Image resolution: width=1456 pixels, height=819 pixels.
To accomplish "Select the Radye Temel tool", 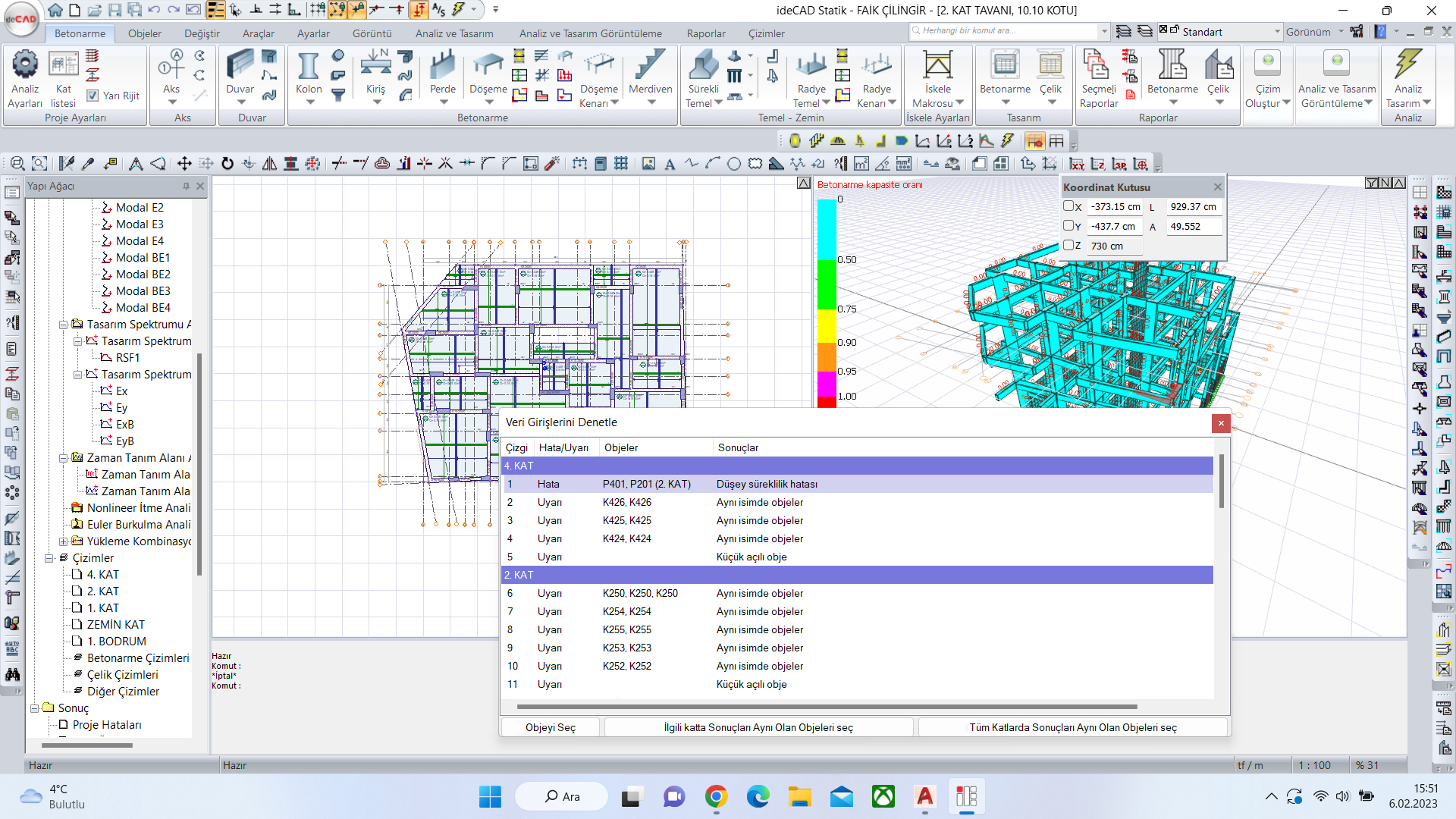I will pyautogui.click(x=811, y=64).
